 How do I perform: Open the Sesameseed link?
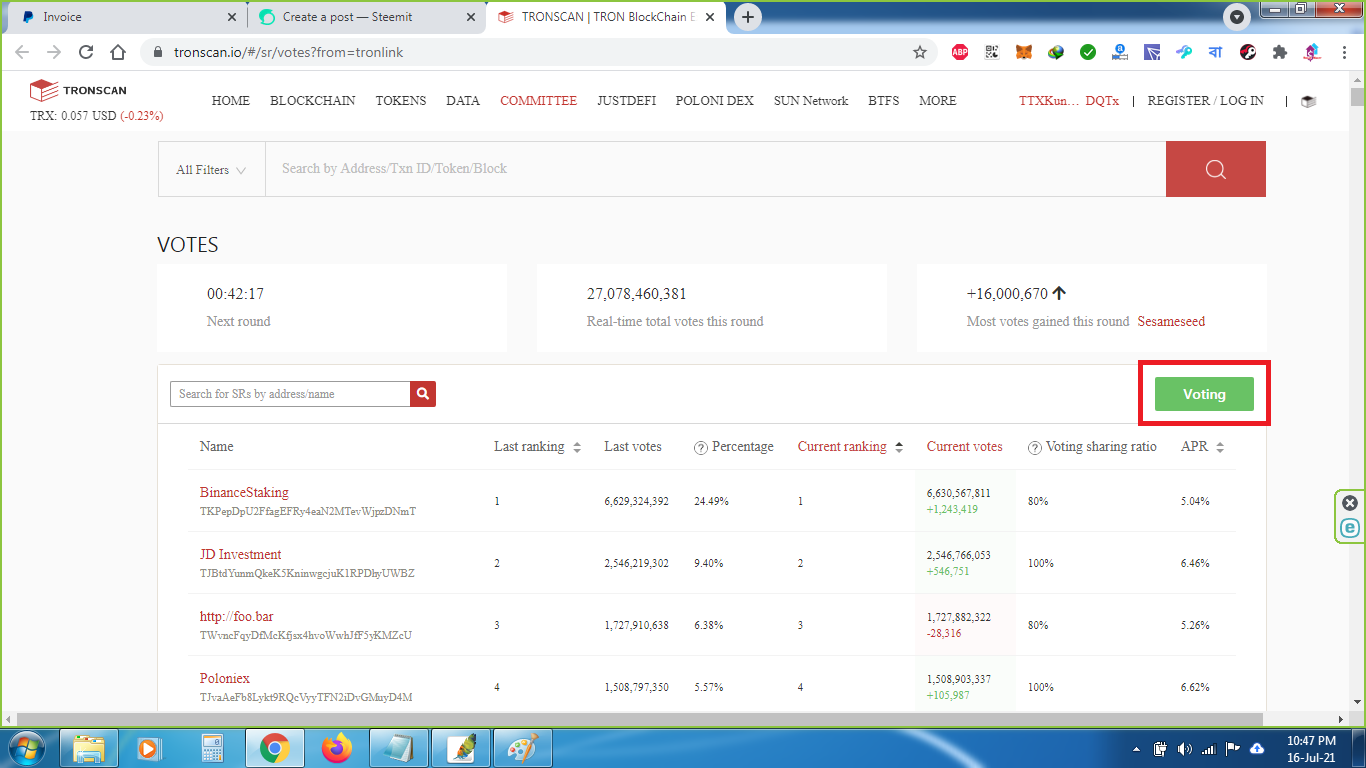(x=1171, y=322)
